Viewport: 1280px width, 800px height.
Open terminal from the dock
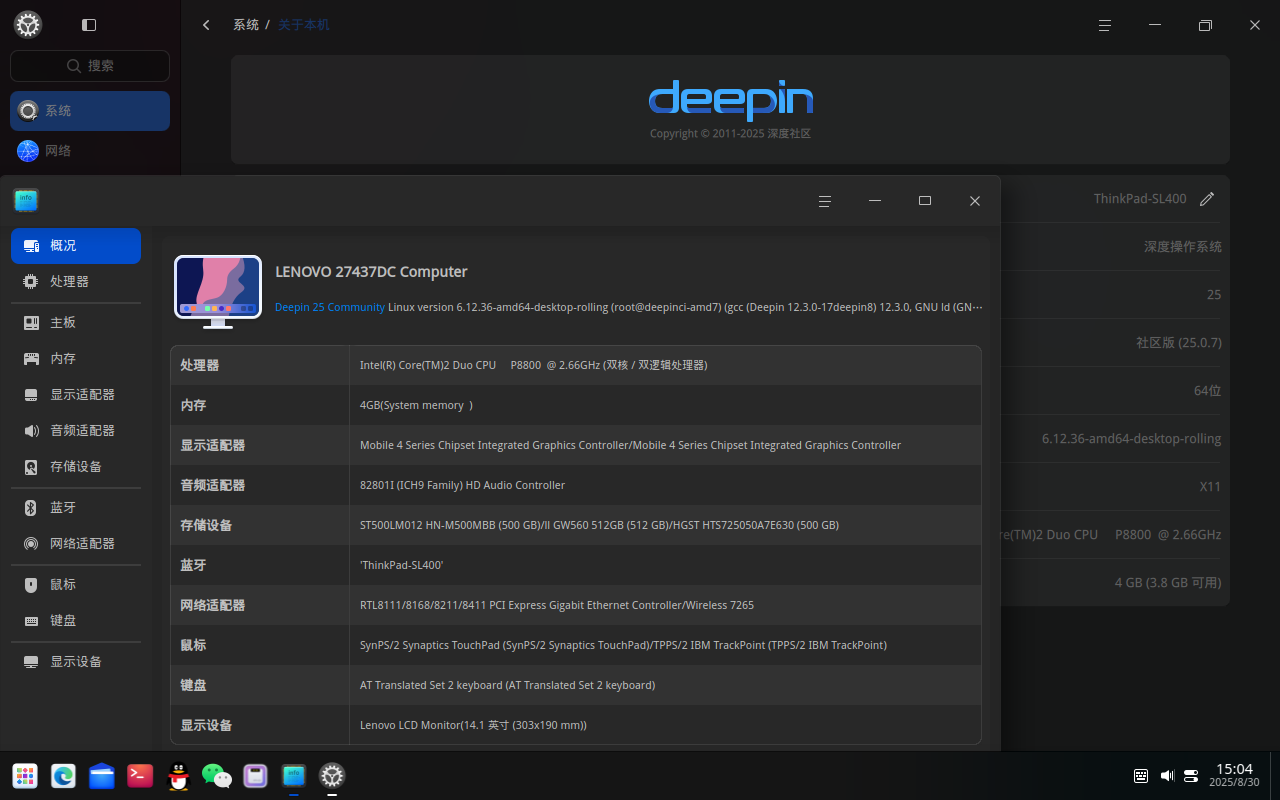coord(140,776)
